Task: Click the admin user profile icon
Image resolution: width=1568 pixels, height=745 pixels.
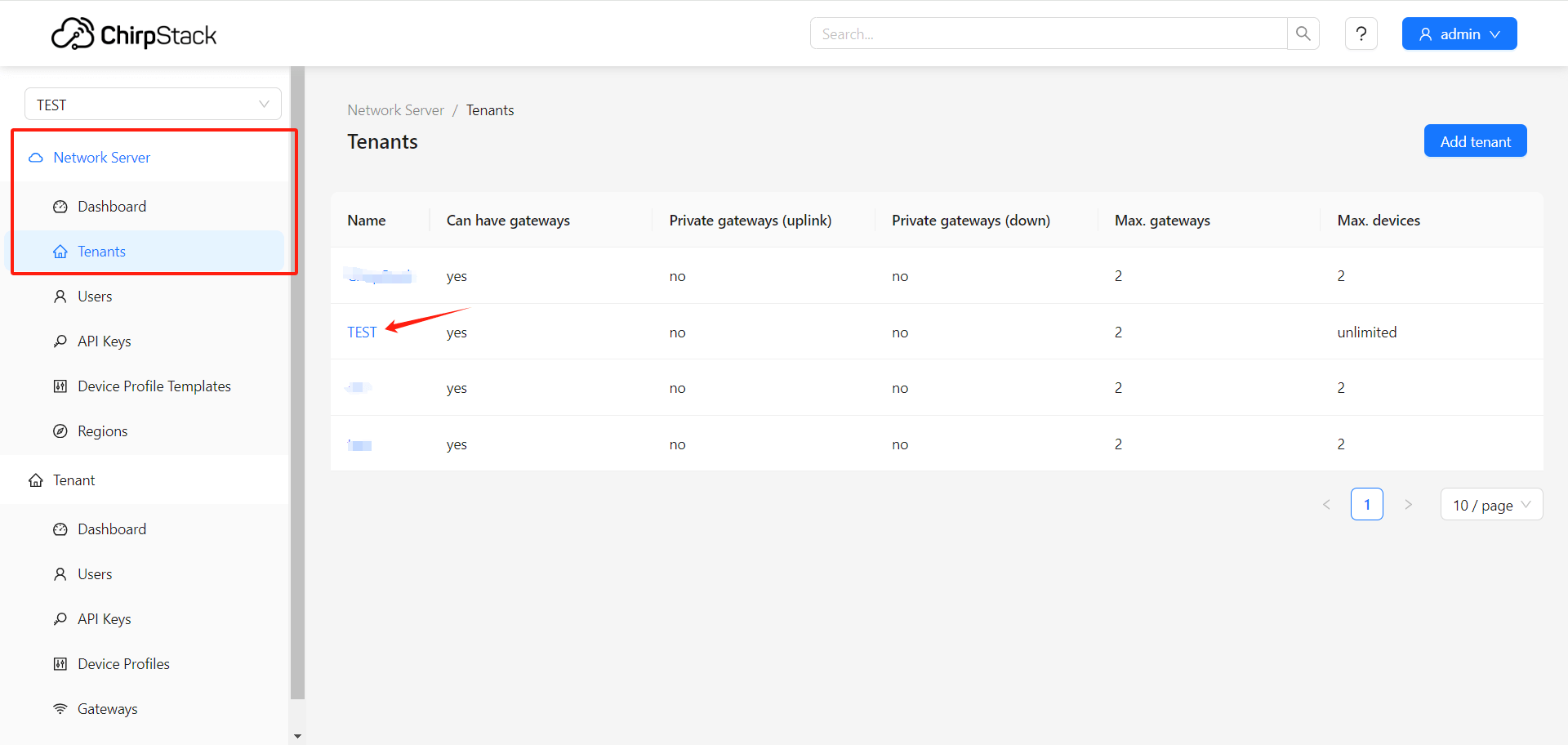Action: 1426,34
